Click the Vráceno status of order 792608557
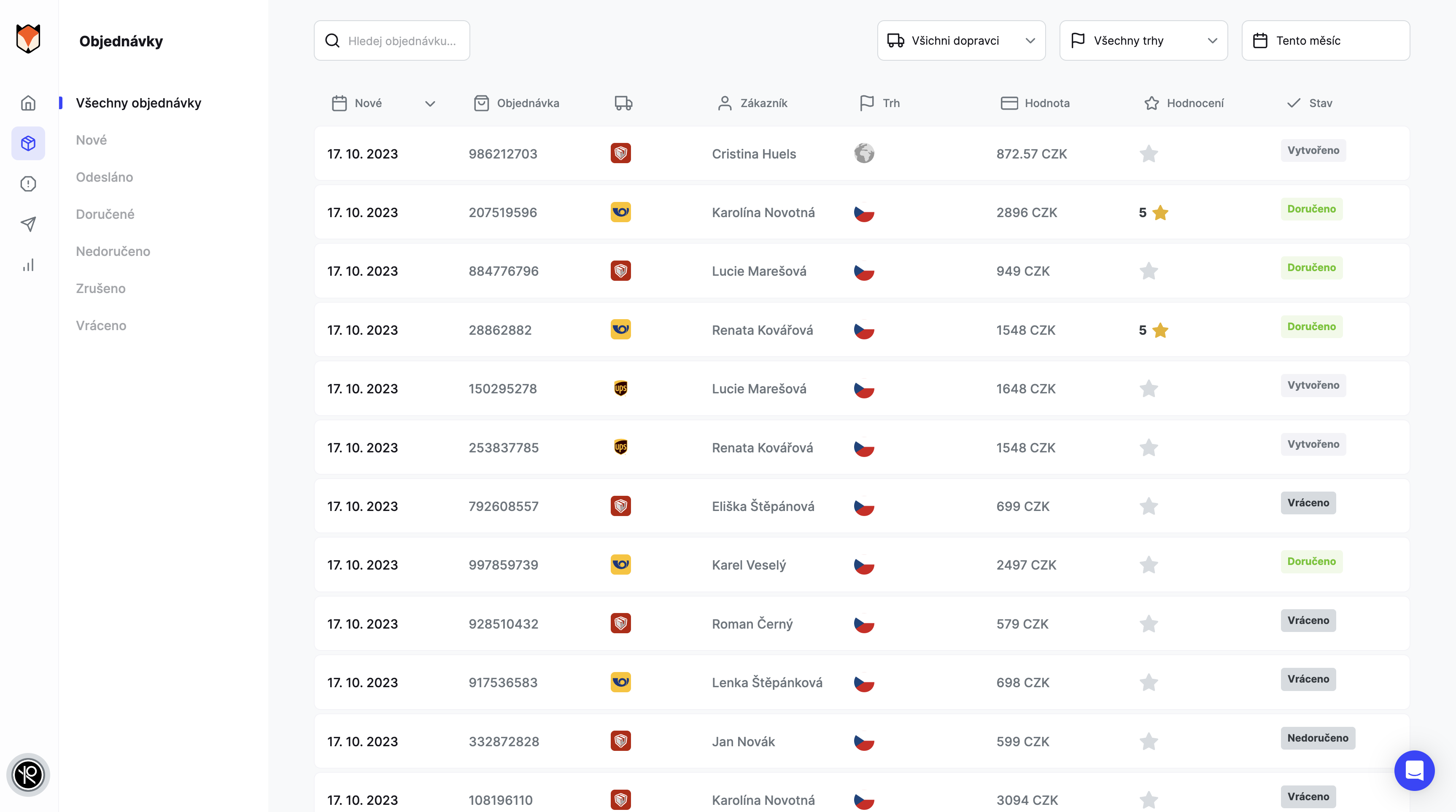 click(1308, 503)
